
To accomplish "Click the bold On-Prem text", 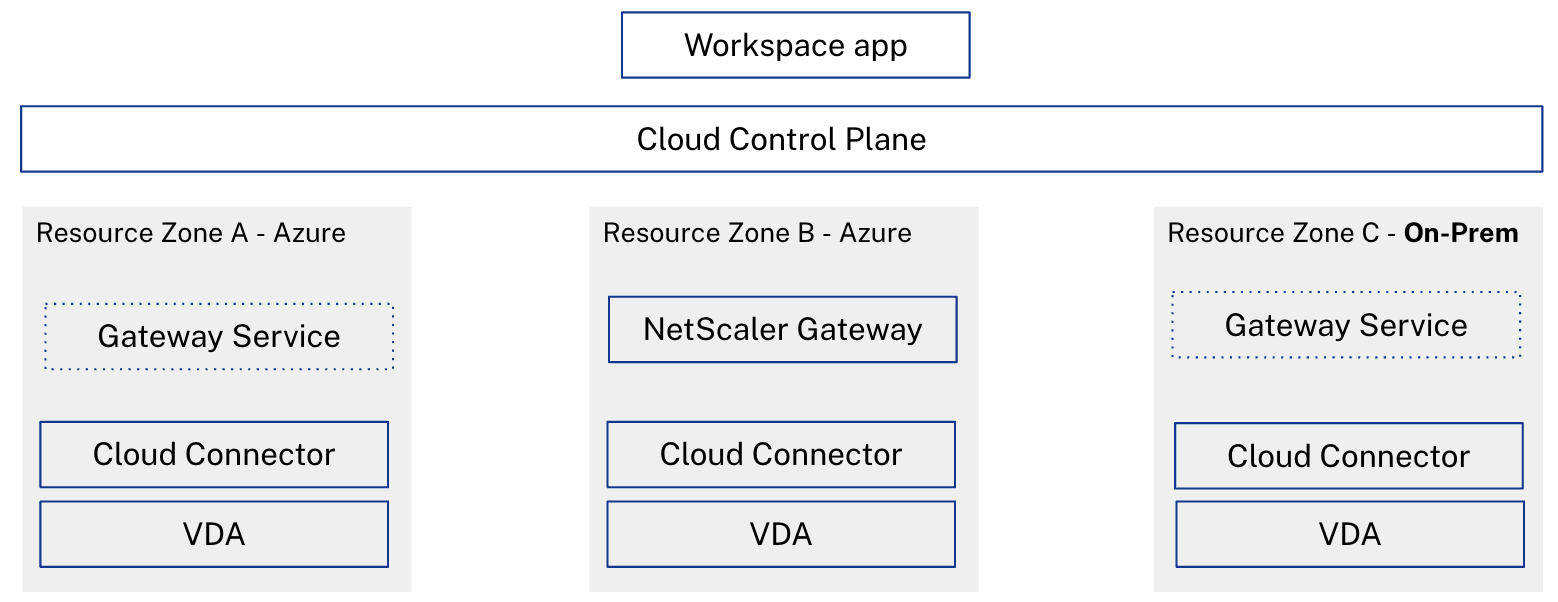I will tap(1461, 233).
